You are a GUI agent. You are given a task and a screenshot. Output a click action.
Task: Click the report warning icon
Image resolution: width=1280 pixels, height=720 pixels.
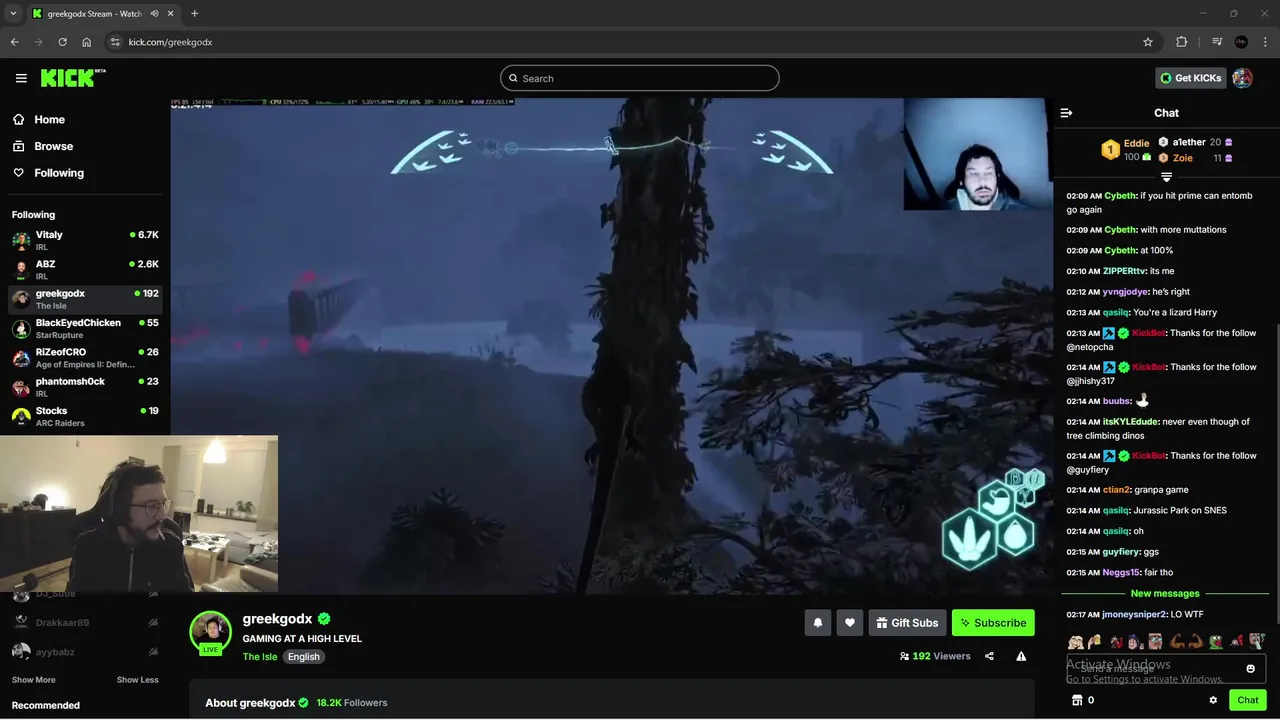(x=1021, y=657)
